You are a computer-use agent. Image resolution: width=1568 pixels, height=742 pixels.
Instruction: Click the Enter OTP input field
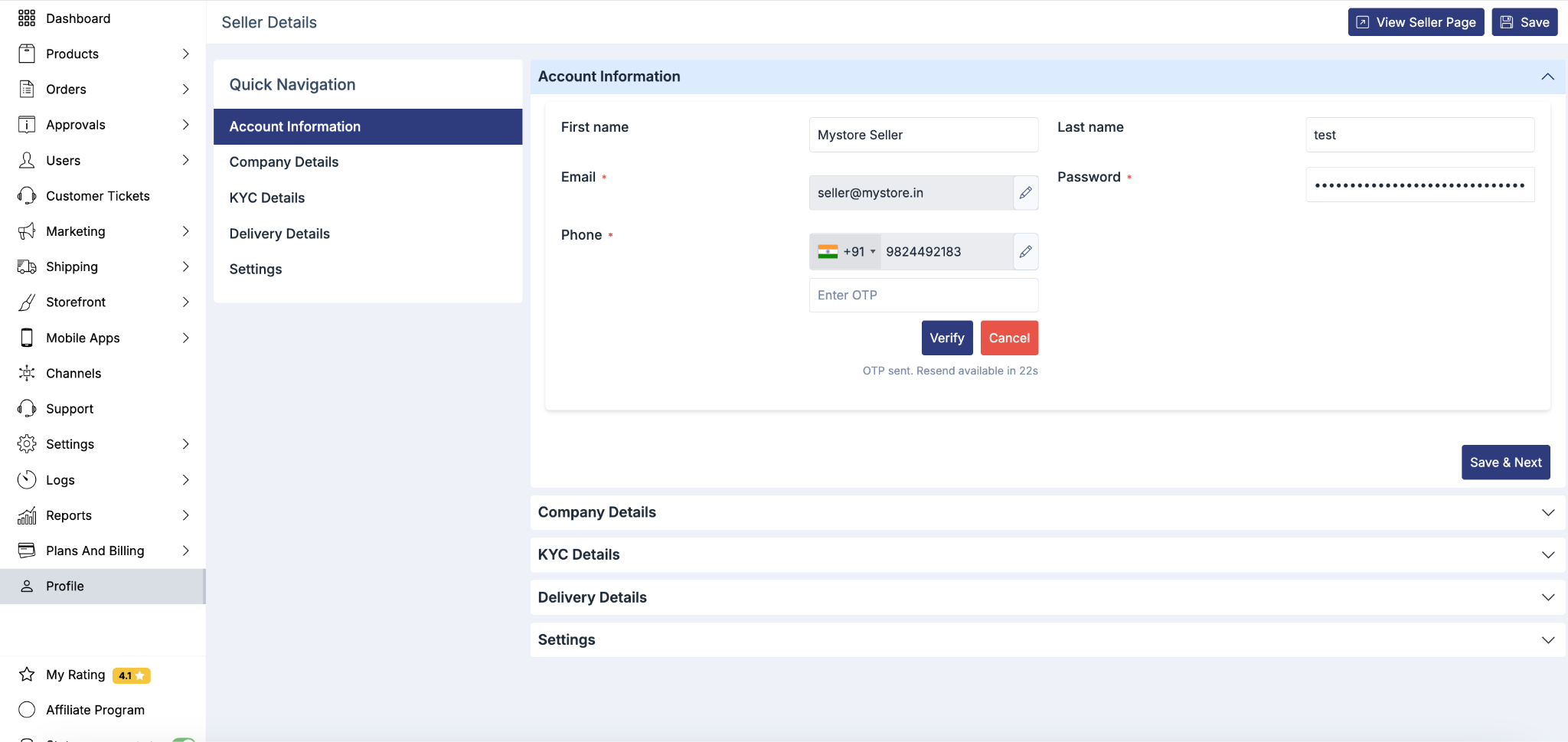pos(923,296)
